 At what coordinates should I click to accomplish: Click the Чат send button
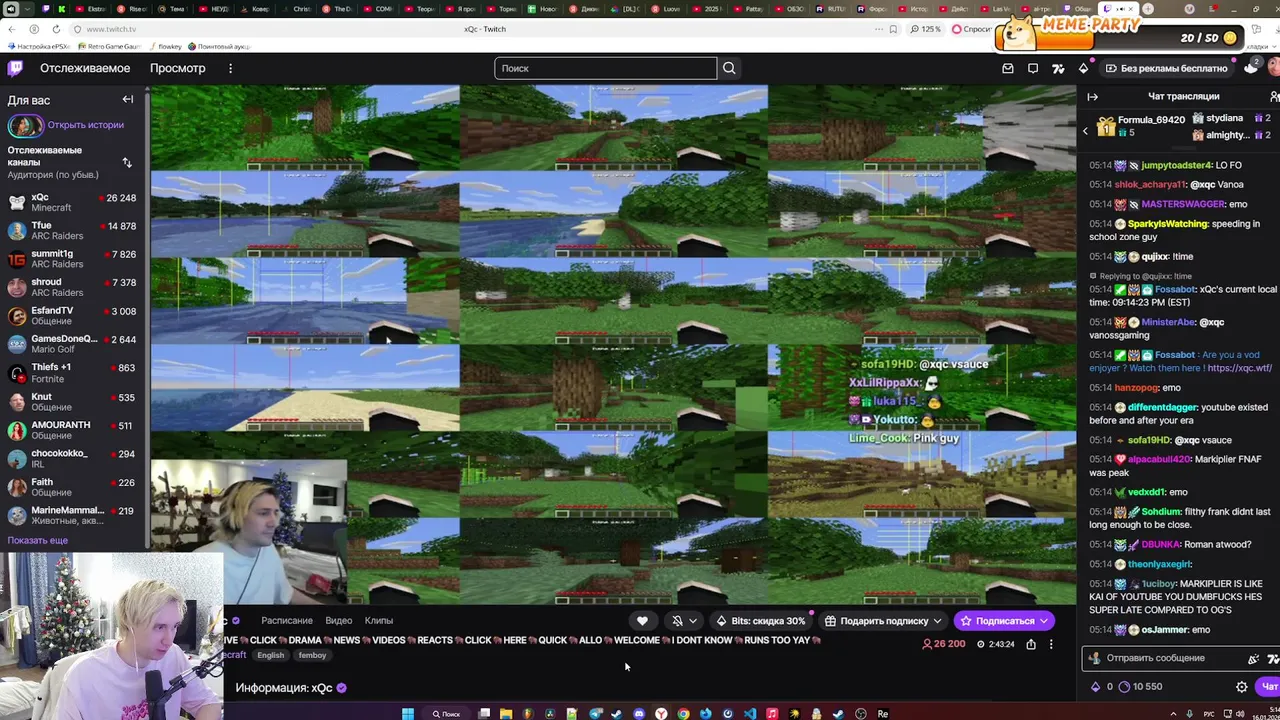pos(1270,687)
